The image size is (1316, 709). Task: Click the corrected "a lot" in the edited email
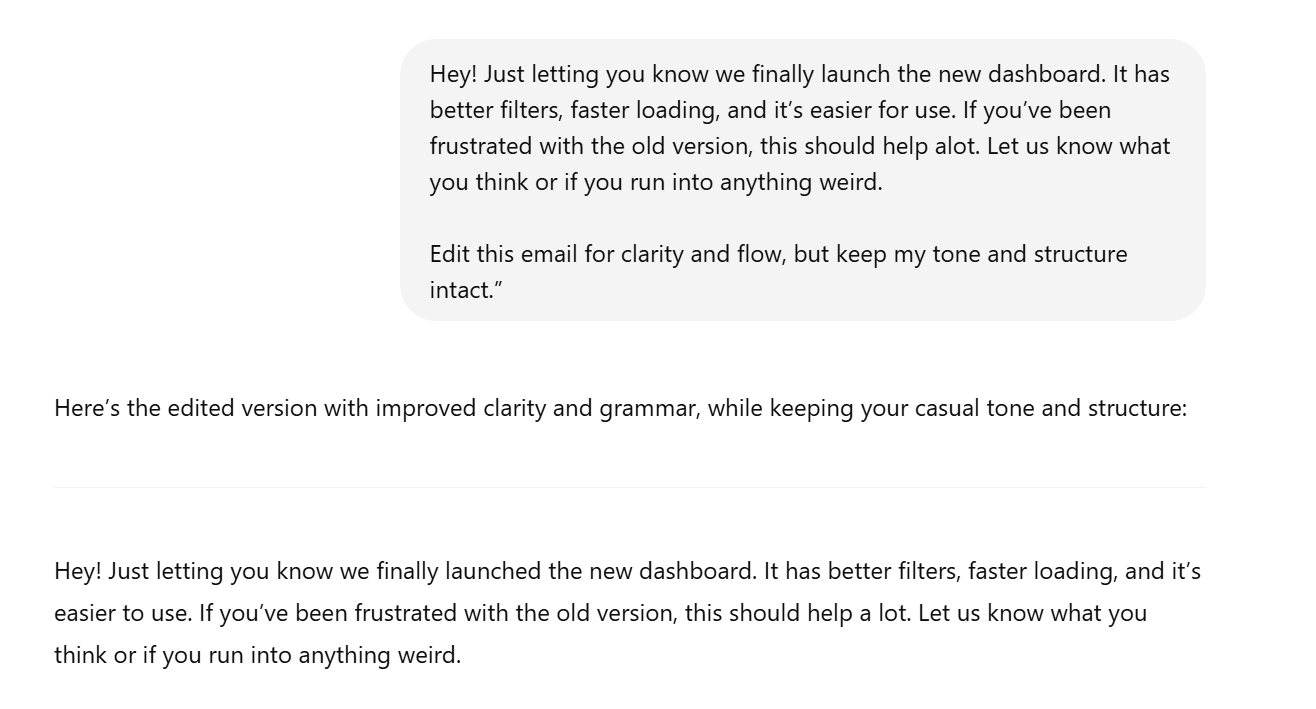click(885, 612)
